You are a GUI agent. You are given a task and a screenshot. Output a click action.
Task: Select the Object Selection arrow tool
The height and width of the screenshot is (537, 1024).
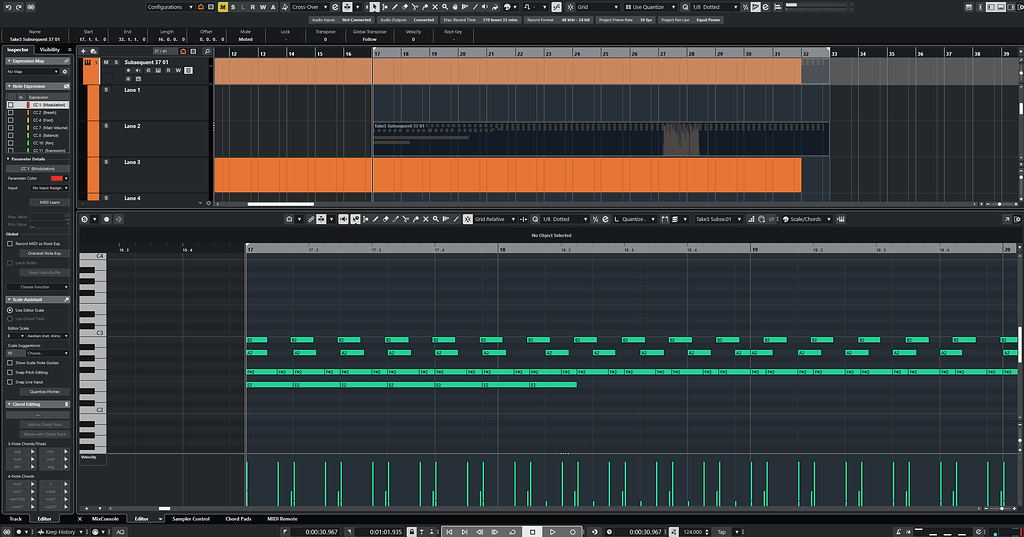(374, 7)
